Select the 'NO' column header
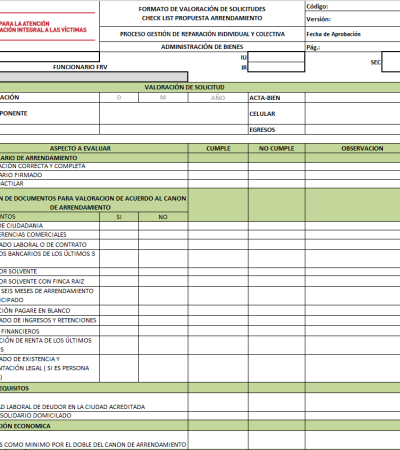The image size is (400, 450). tap(163, 217)
